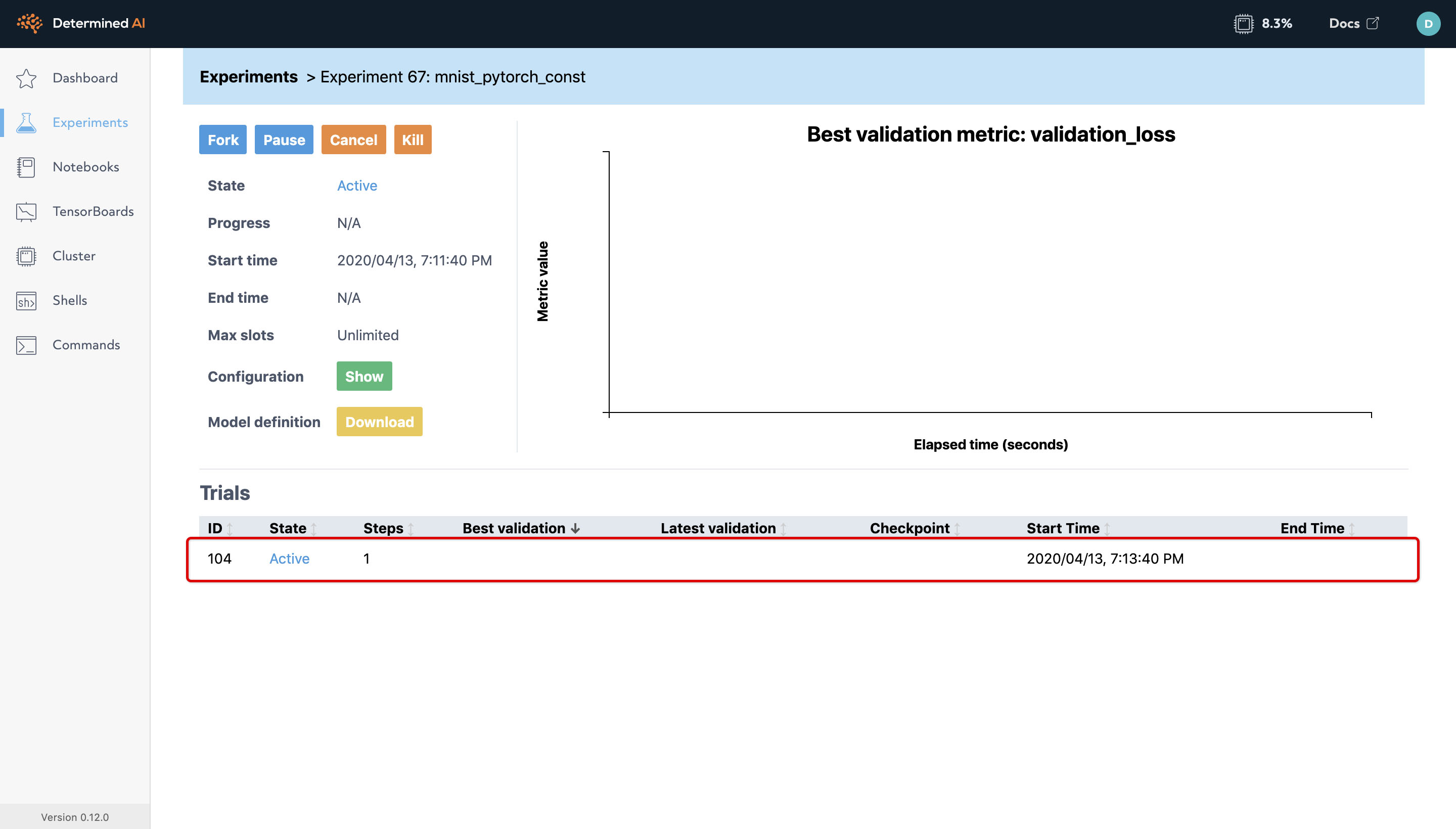Image resolution: width=1456 pixels, height=829 pixels.
Task: Open the user avatar D menu
Action: coord(1428,23)
